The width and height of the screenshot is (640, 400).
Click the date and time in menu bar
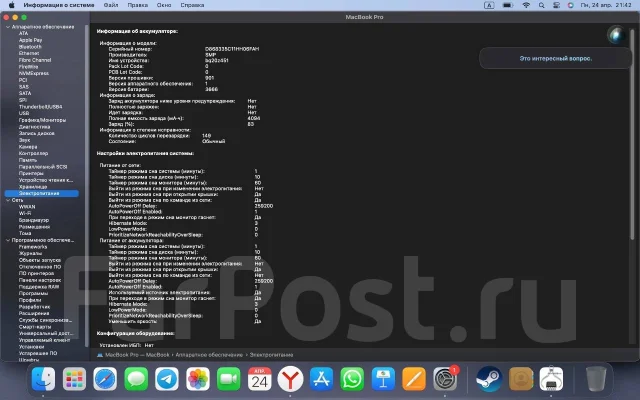tap(606, 5)
